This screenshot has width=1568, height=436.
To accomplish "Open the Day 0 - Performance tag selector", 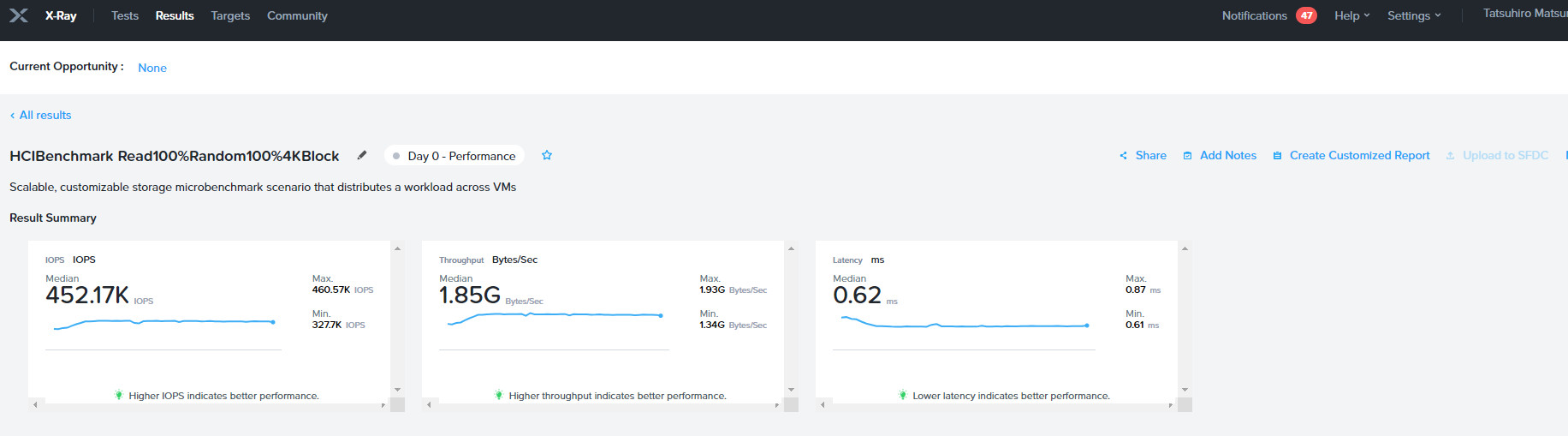I will coord(454,156).
